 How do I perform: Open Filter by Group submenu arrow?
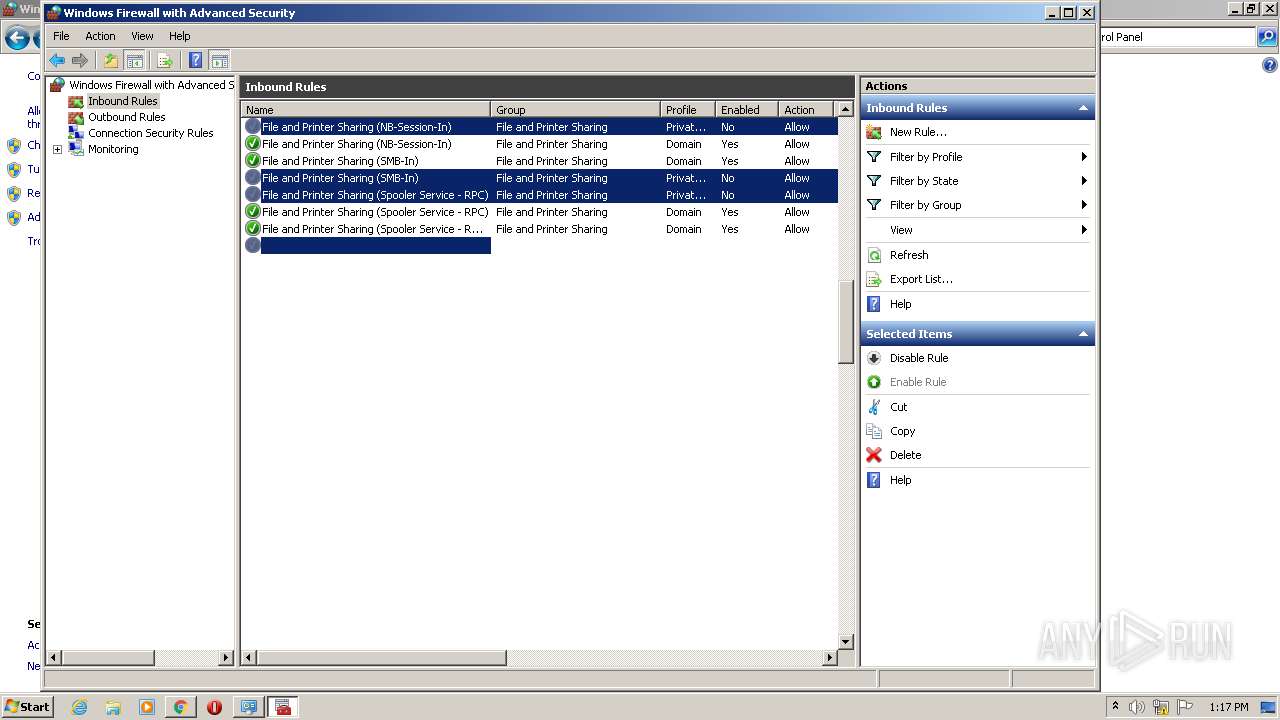[x=1084, y=205]
